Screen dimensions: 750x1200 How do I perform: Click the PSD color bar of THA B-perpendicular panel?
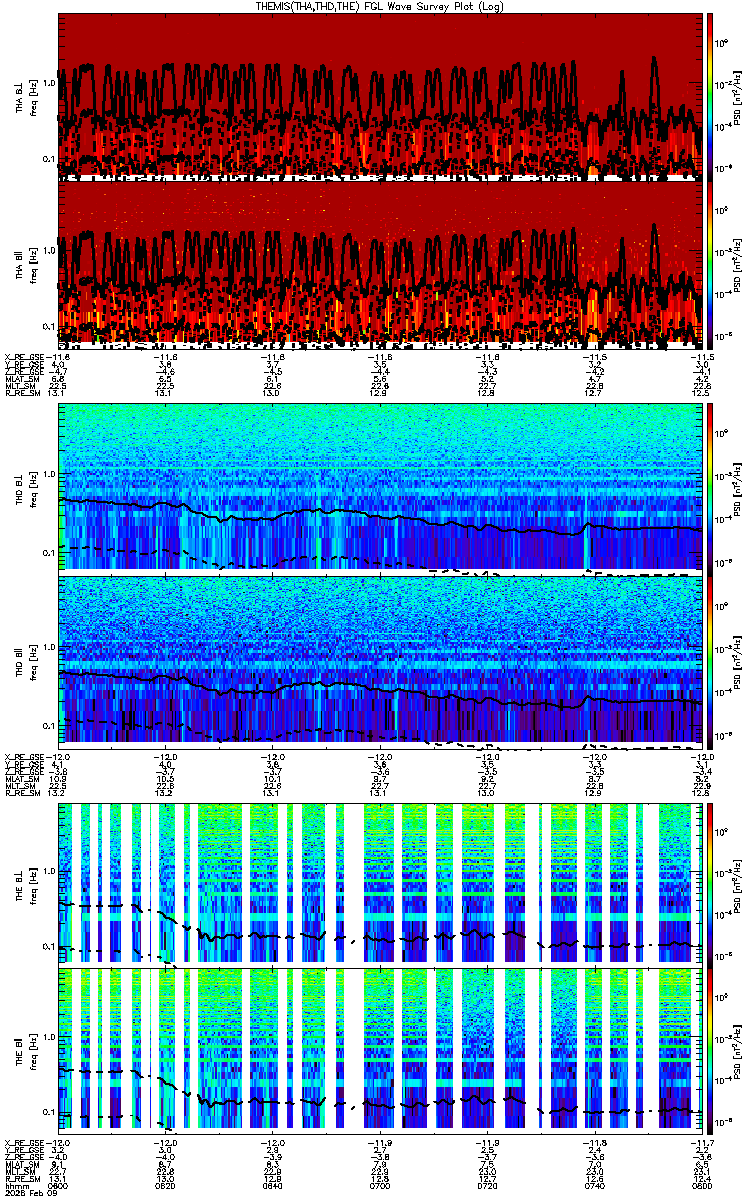pyautogui.click(x=711, y=96)
